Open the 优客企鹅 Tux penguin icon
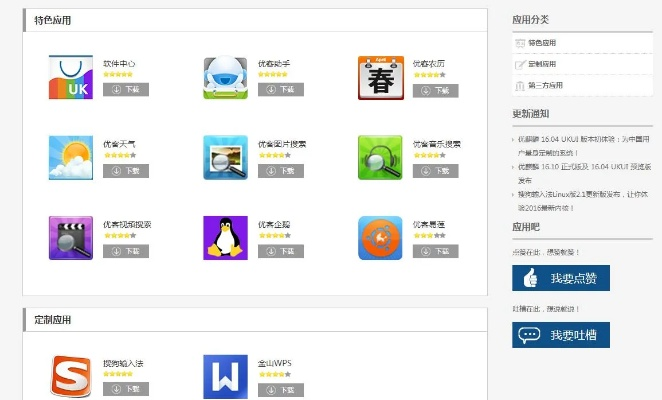 coord(225,238)
